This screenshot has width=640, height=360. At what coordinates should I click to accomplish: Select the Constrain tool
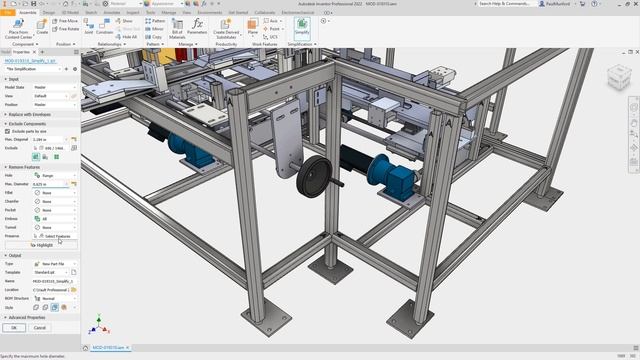tap(104, 27)
